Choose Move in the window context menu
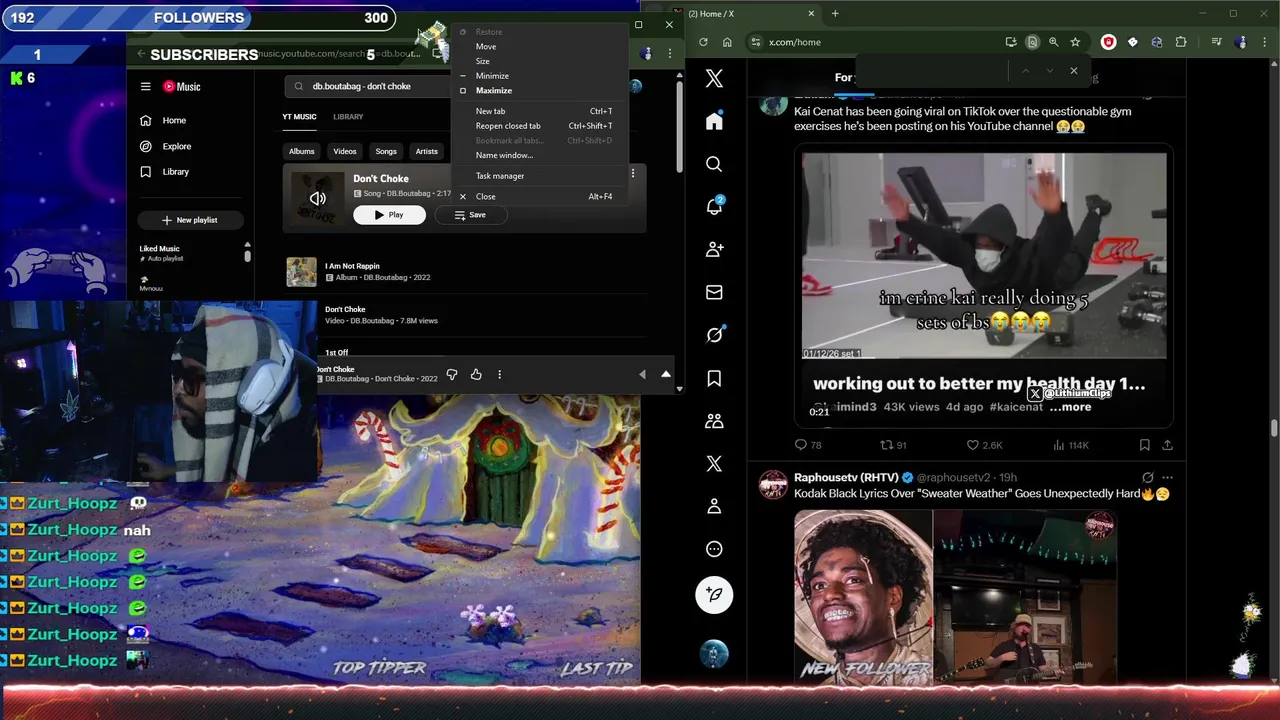 540,46
